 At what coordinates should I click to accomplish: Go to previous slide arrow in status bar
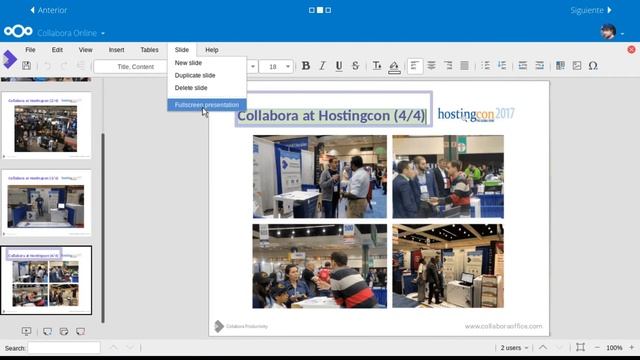(543, 348)
